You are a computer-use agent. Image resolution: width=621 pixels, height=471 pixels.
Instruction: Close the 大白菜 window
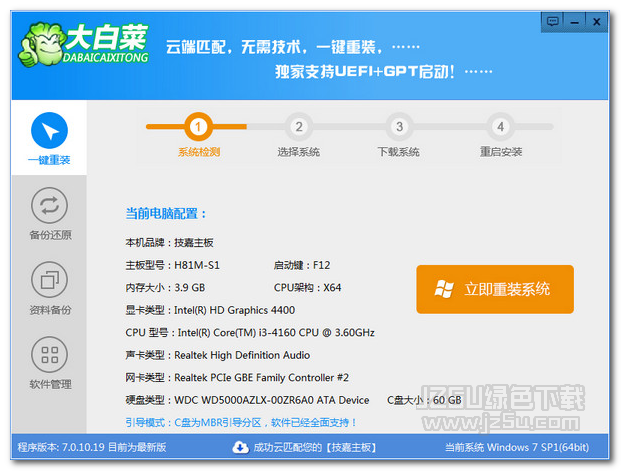pos(596,21)
